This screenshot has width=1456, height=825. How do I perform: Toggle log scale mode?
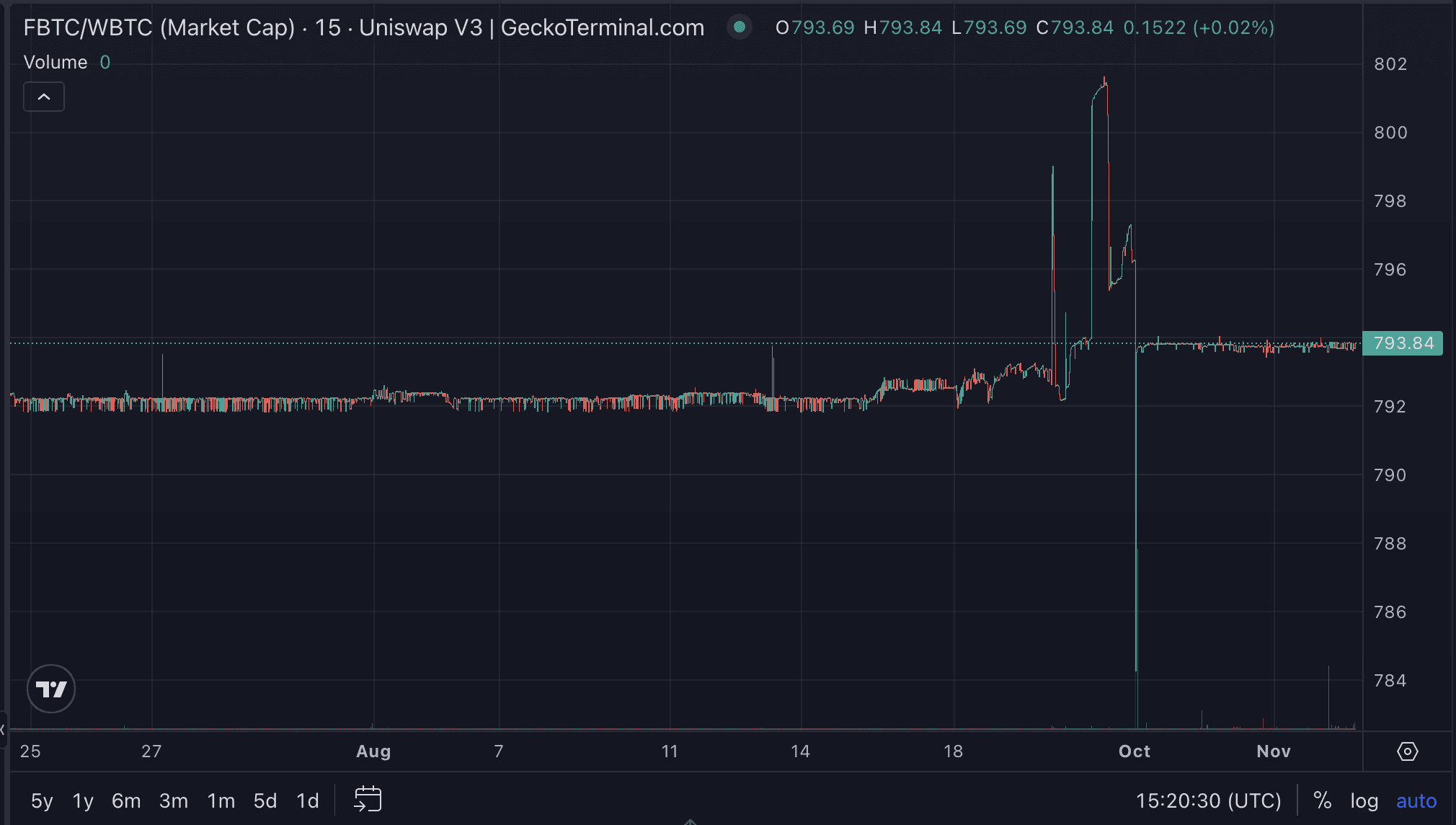1364,800
